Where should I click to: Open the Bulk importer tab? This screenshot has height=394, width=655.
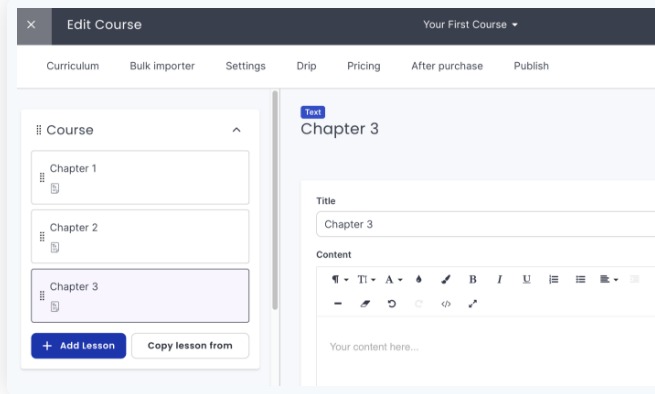tap(162, 66)
